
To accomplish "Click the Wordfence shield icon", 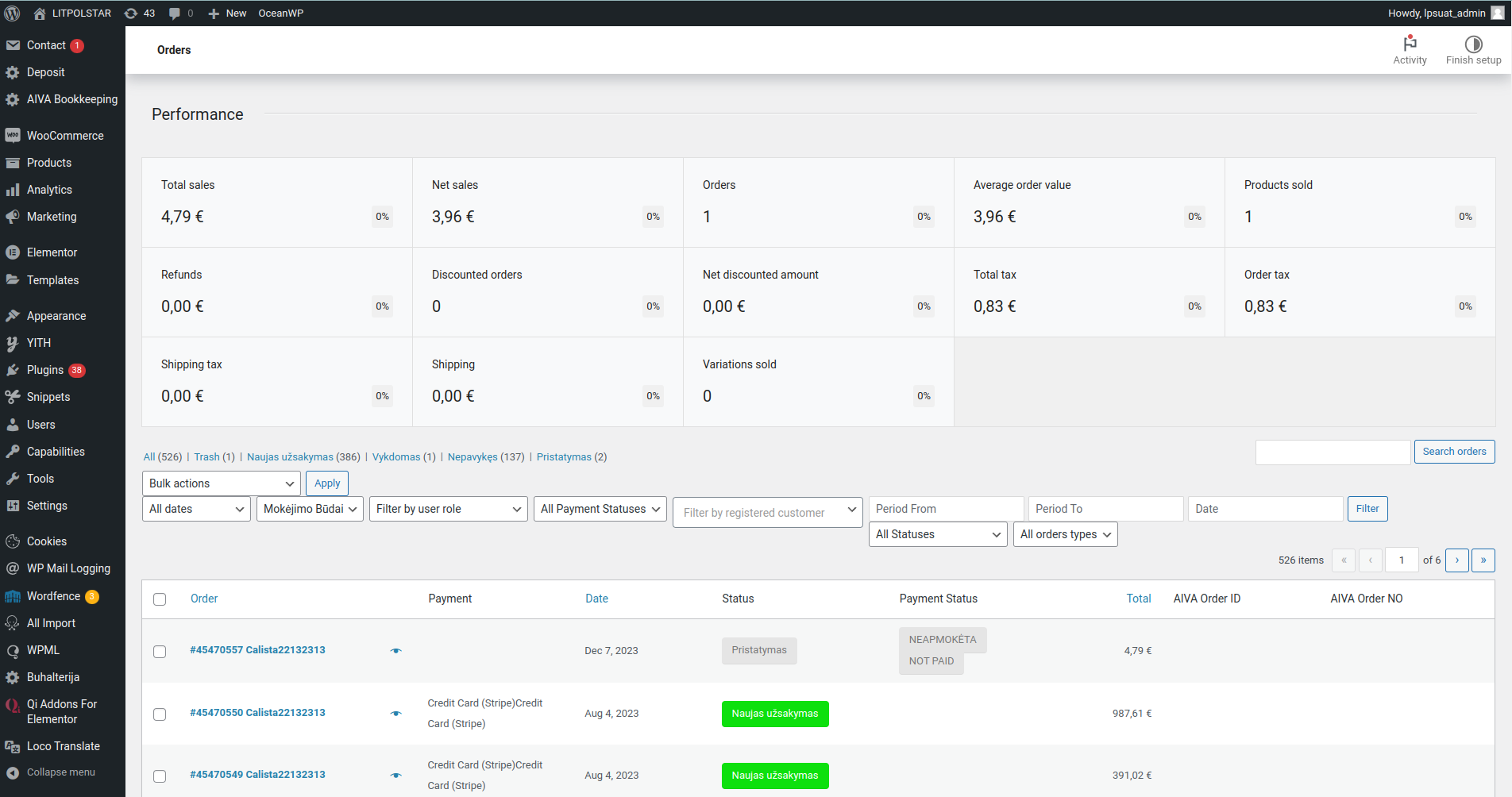I will tap(13, 596).
